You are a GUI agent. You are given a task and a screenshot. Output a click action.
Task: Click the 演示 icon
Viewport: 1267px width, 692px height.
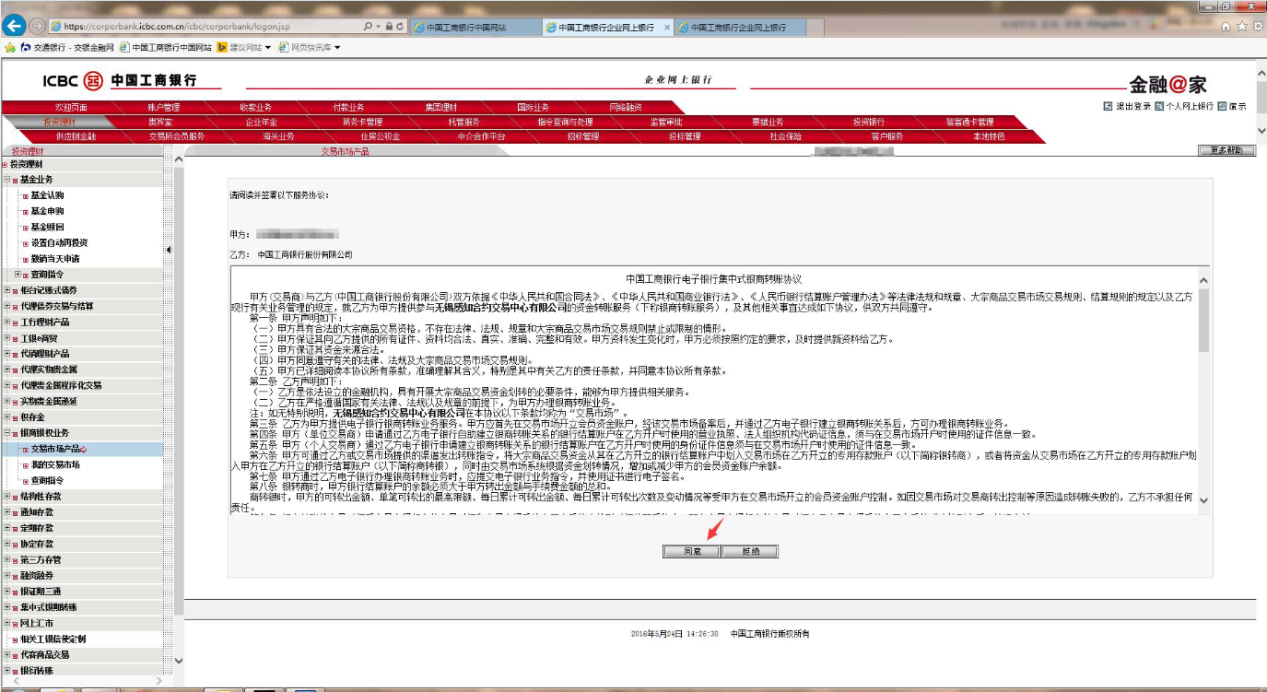click(x=1221, y=105)
